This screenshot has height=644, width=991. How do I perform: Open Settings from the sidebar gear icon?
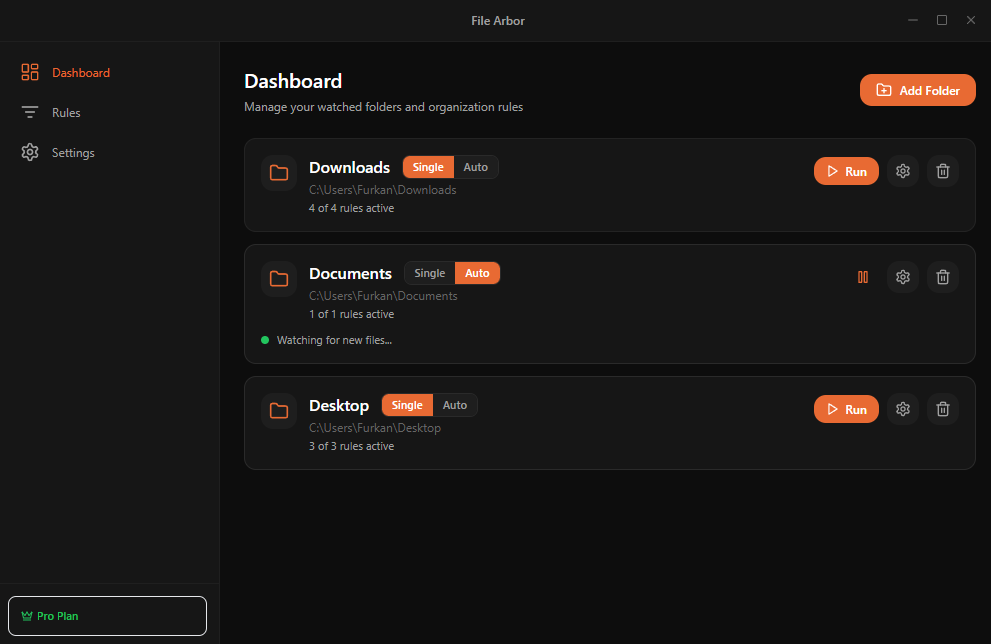[x=29, y=152]
